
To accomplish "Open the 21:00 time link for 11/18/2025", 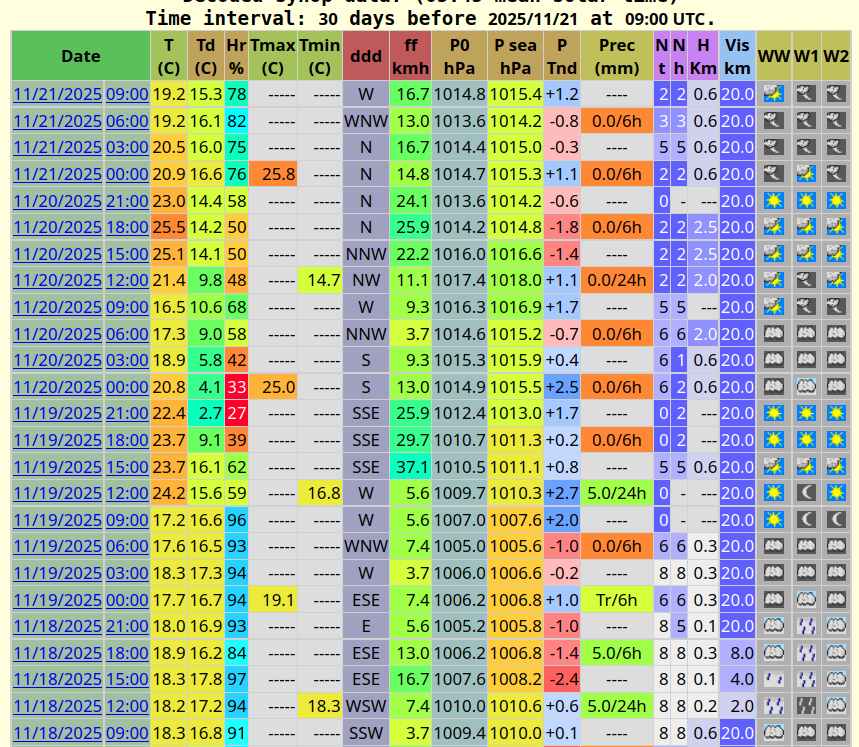I will 127,626.
